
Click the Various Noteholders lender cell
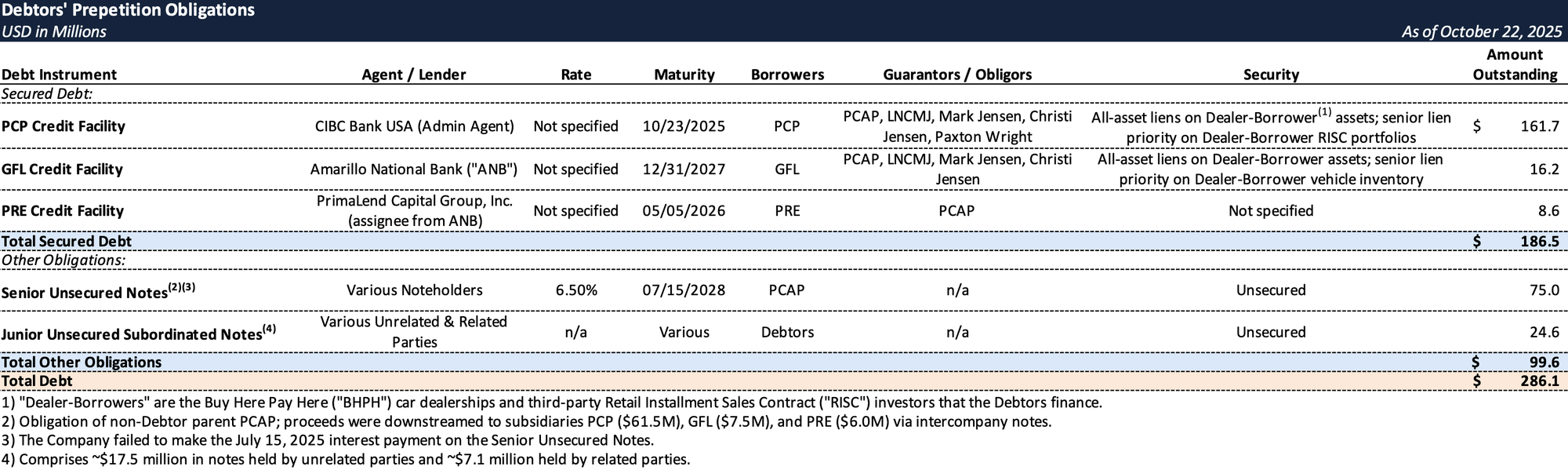coord(414,290)
